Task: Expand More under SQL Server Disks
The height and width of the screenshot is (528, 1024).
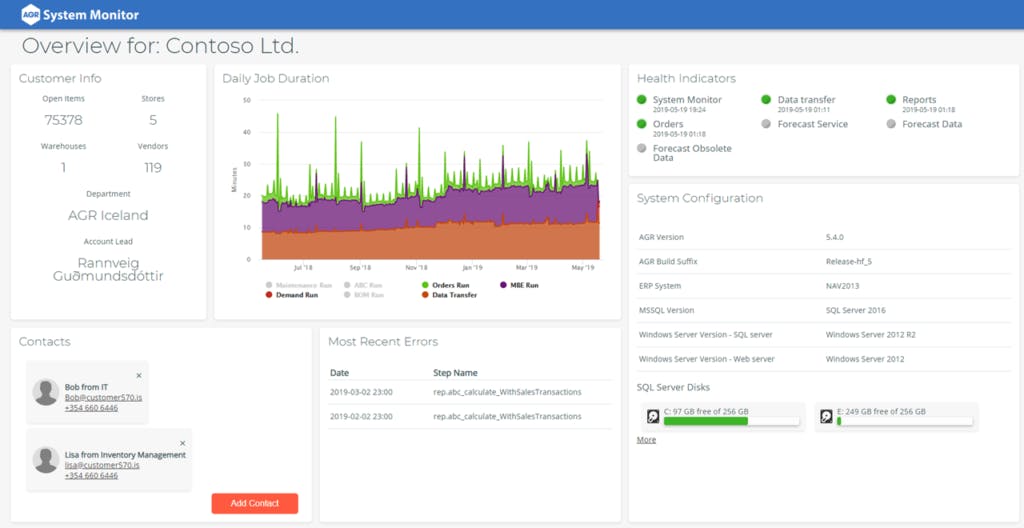Action: coord(646,440)
